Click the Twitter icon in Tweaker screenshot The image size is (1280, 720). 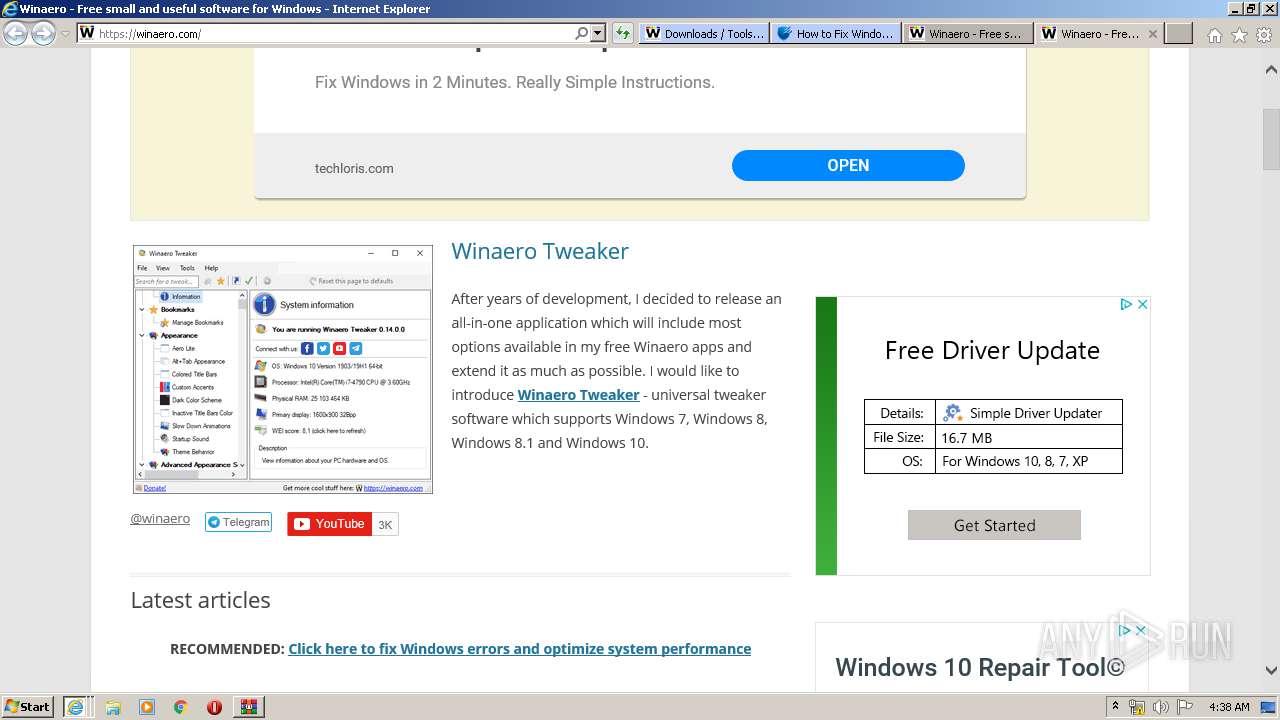[323, 348]
